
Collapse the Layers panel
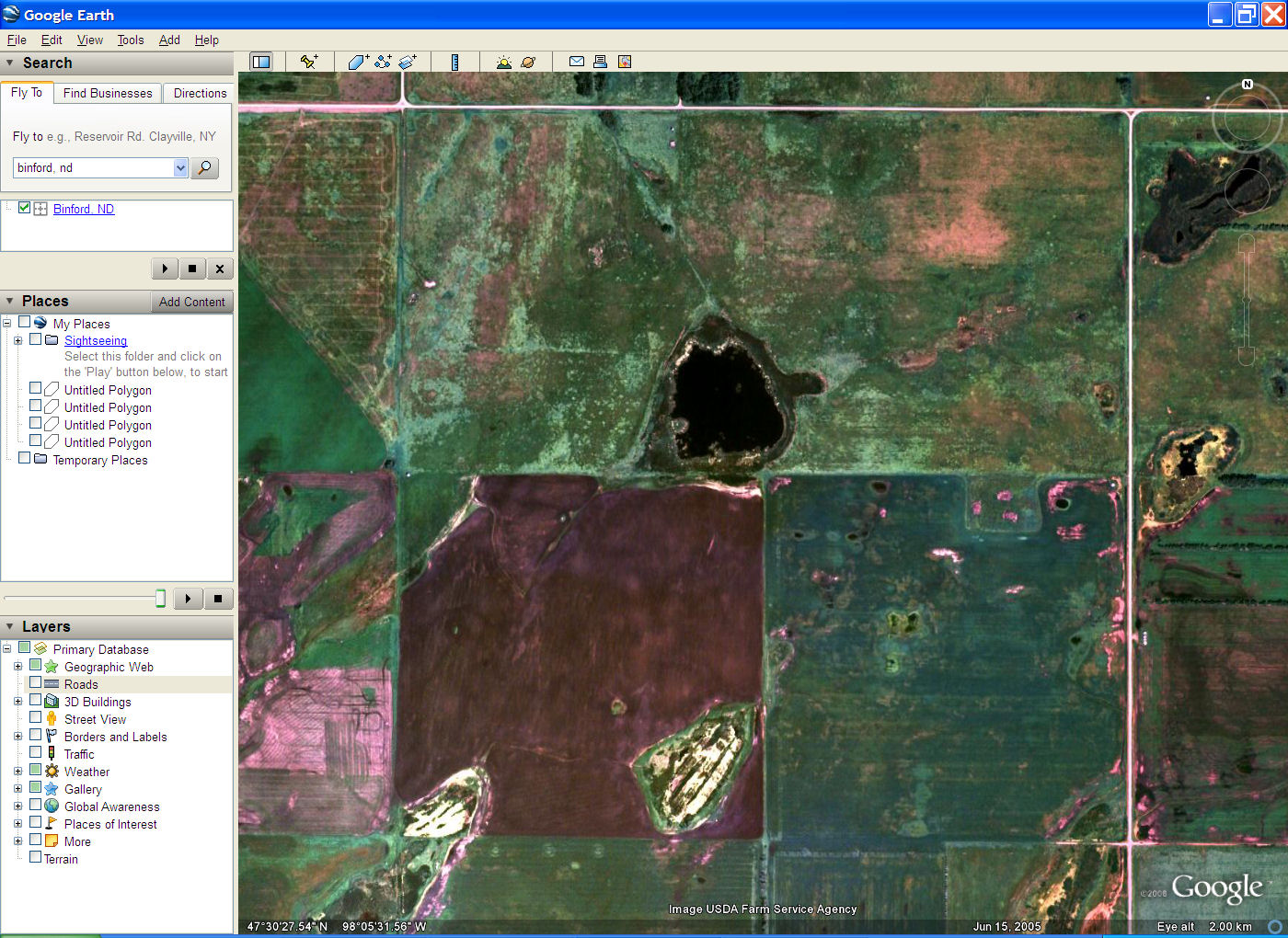click(x=10, y=627)
